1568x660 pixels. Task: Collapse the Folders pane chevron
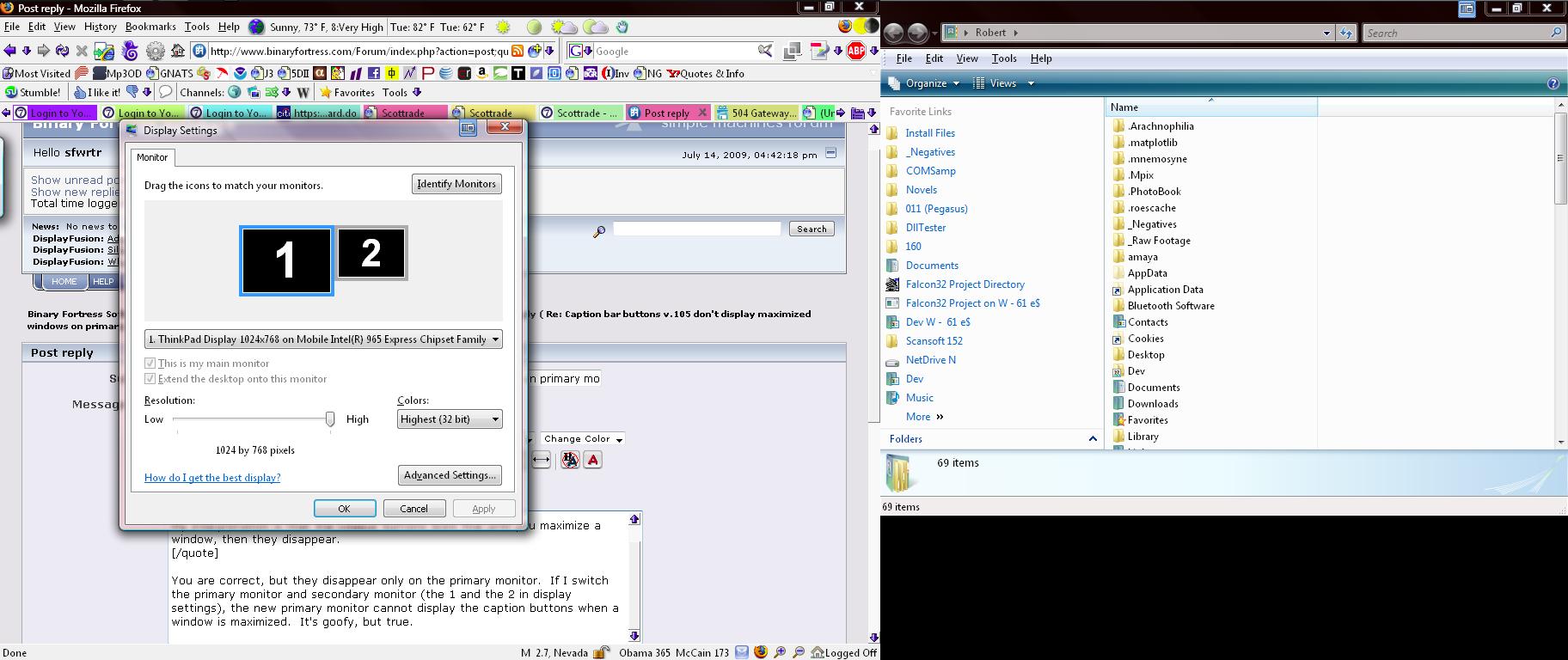[x=1093, y=438]
